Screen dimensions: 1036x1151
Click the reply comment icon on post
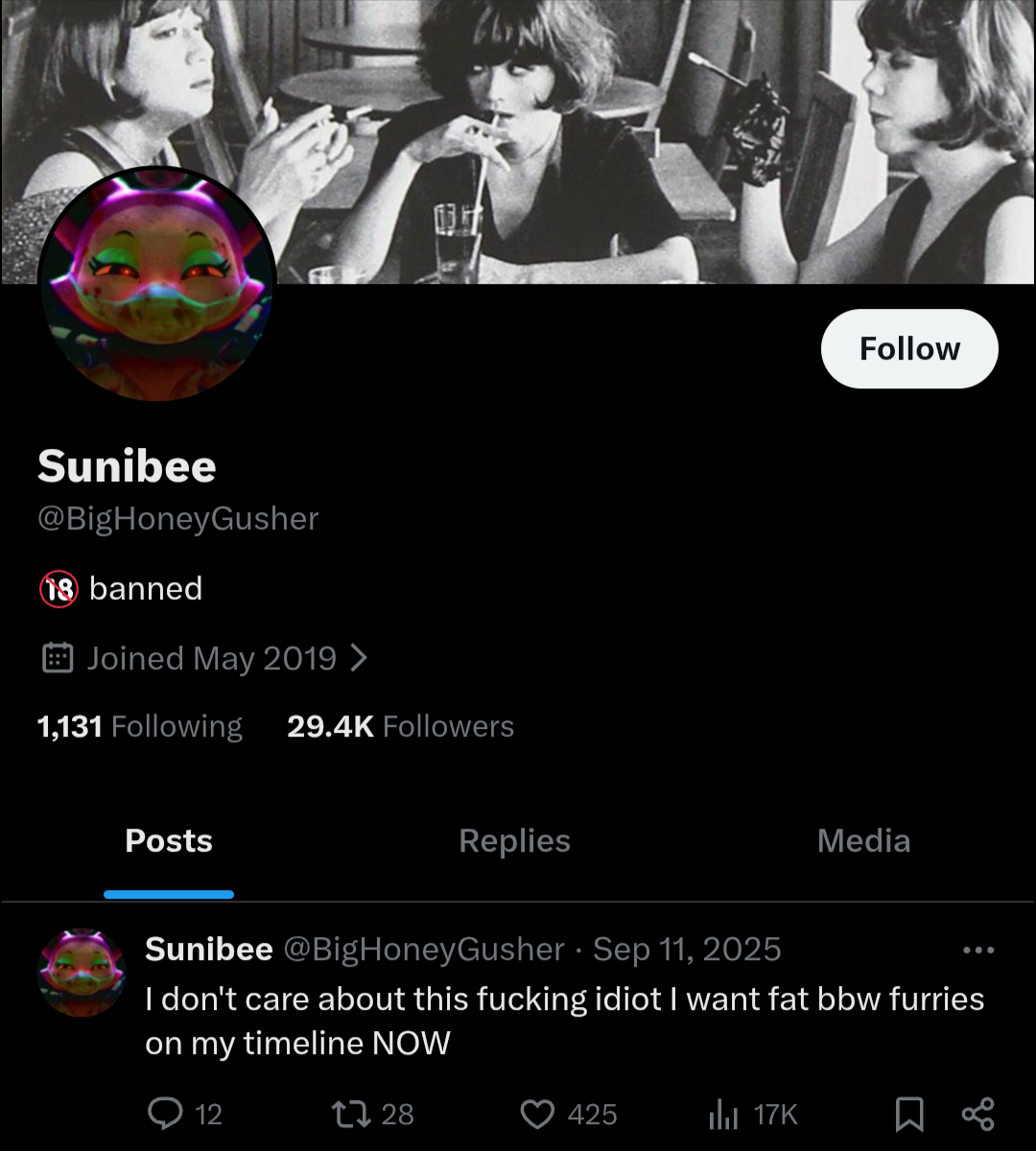click(x=165, y=1114)
